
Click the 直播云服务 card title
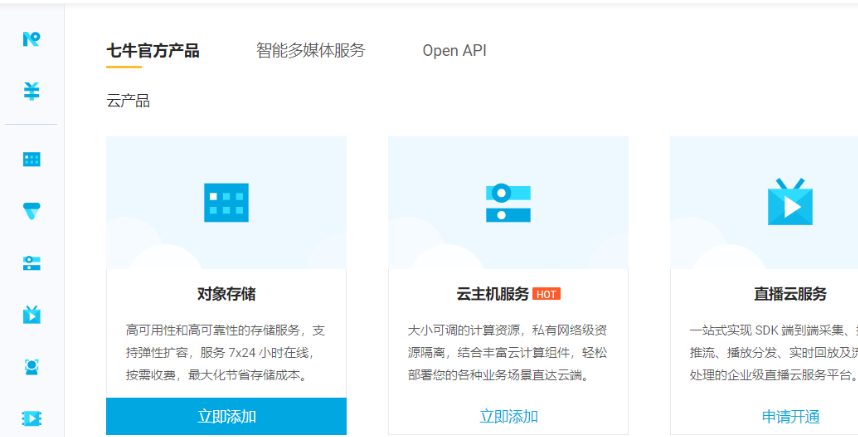(790, 294)
